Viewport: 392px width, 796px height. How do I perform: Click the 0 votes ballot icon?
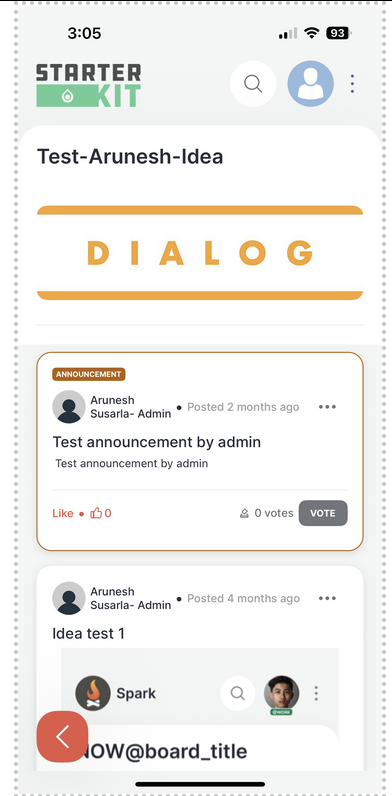point(244,514)
